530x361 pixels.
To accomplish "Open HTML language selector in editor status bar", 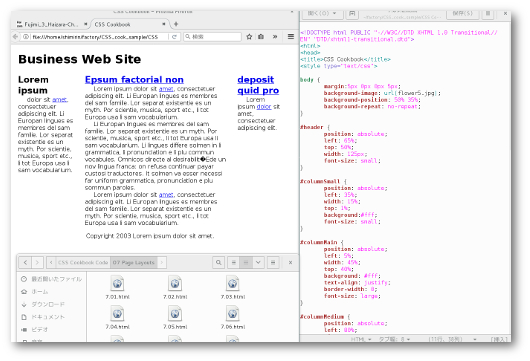I will 361,339.
